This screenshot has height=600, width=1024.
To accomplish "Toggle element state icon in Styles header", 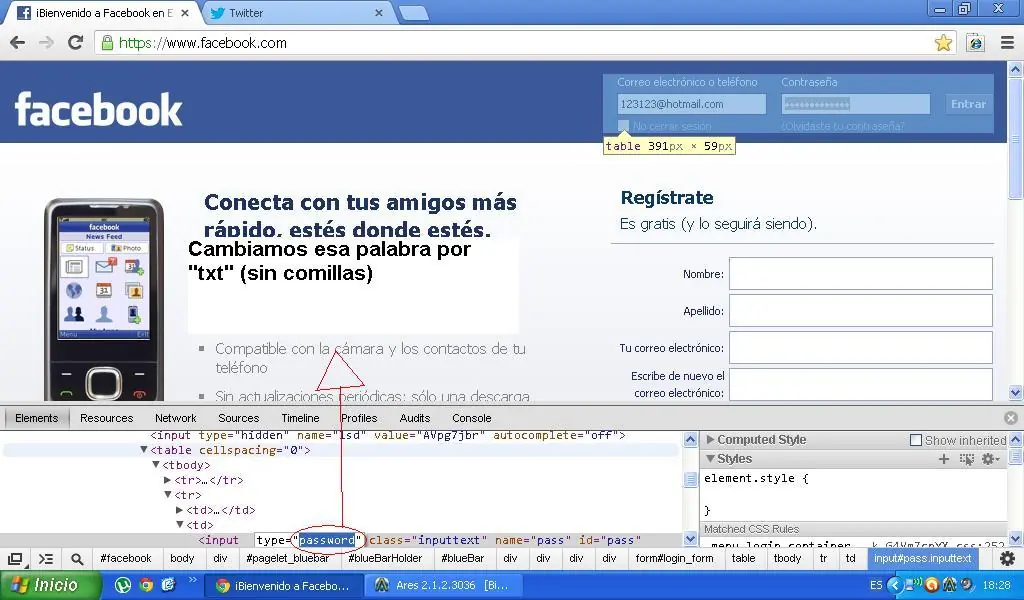I will click(967, 459).
